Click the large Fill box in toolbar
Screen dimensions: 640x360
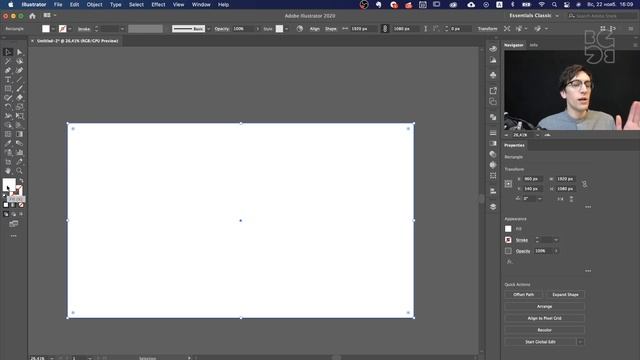pyautogui.click(x=9, y=184)
